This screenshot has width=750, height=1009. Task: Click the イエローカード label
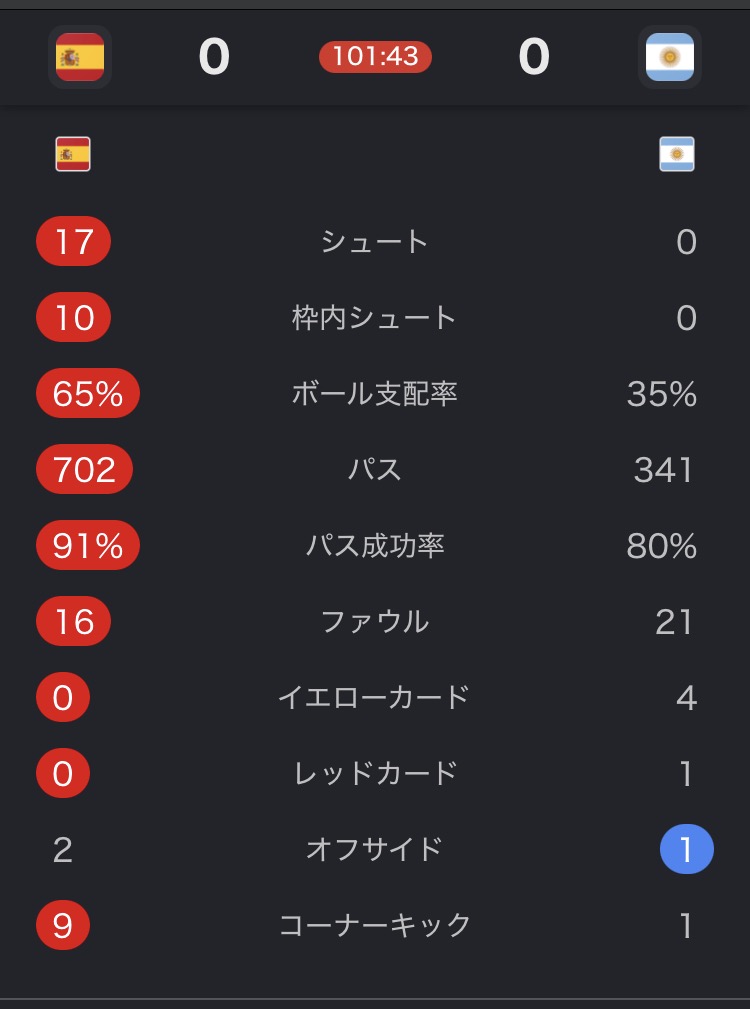click(x=374, y=698)
